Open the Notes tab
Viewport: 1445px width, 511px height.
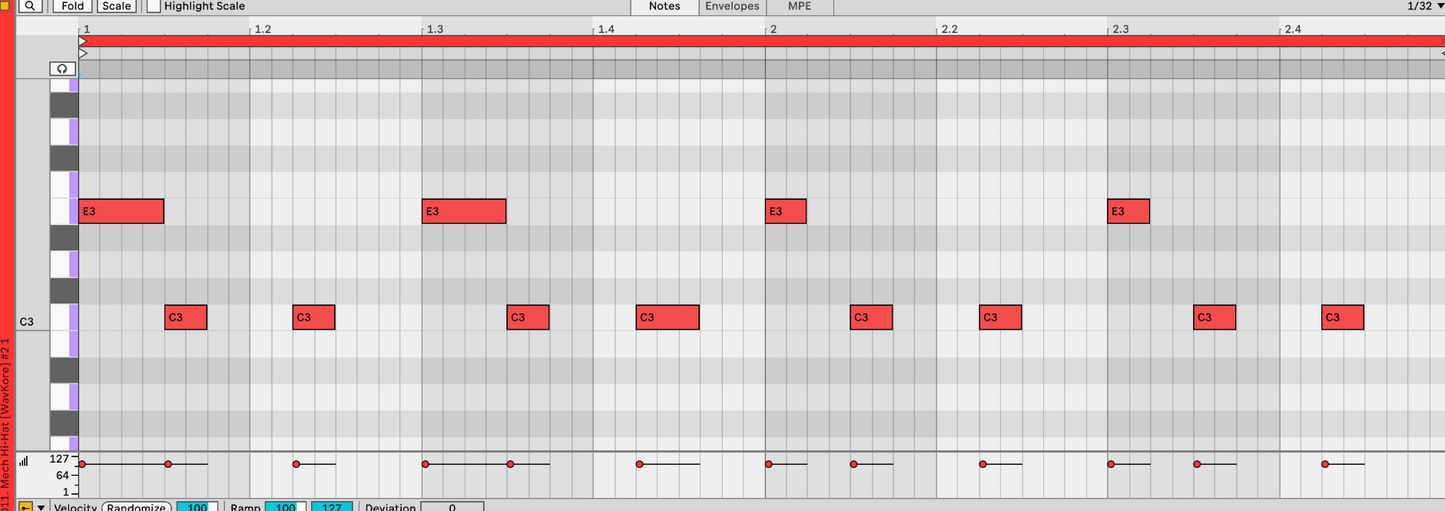(x=664, y=6)
